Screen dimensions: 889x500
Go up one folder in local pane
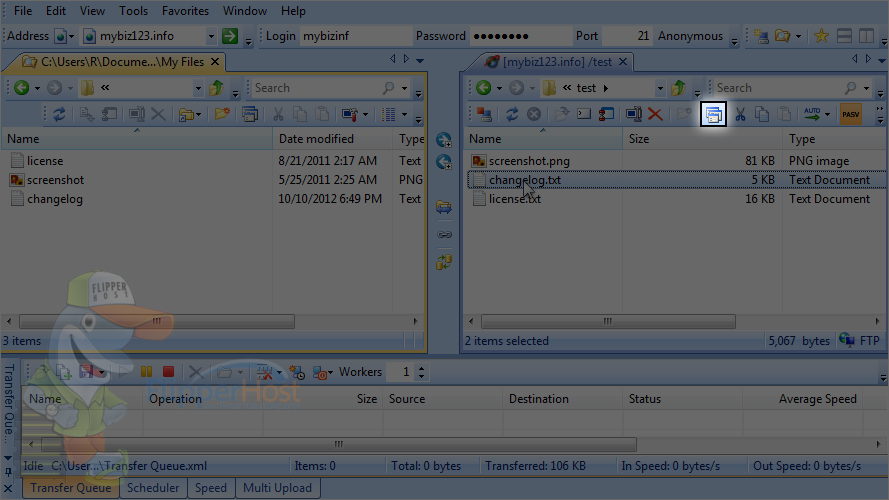point(216,88)
